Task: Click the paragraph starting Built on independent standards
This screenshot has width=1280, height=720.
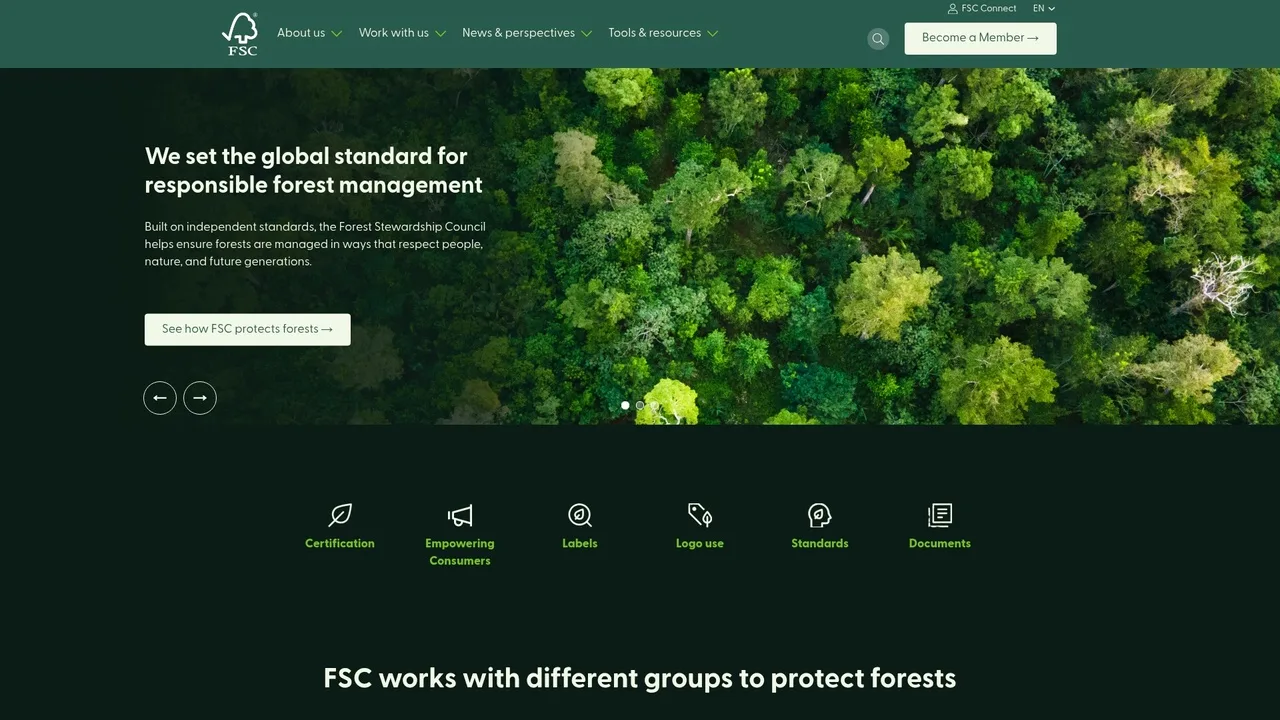Action: (x=315, y=244)
